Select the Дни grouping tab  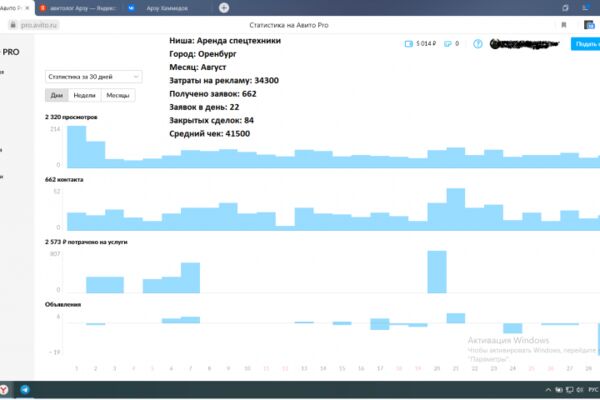pos(57,95)
